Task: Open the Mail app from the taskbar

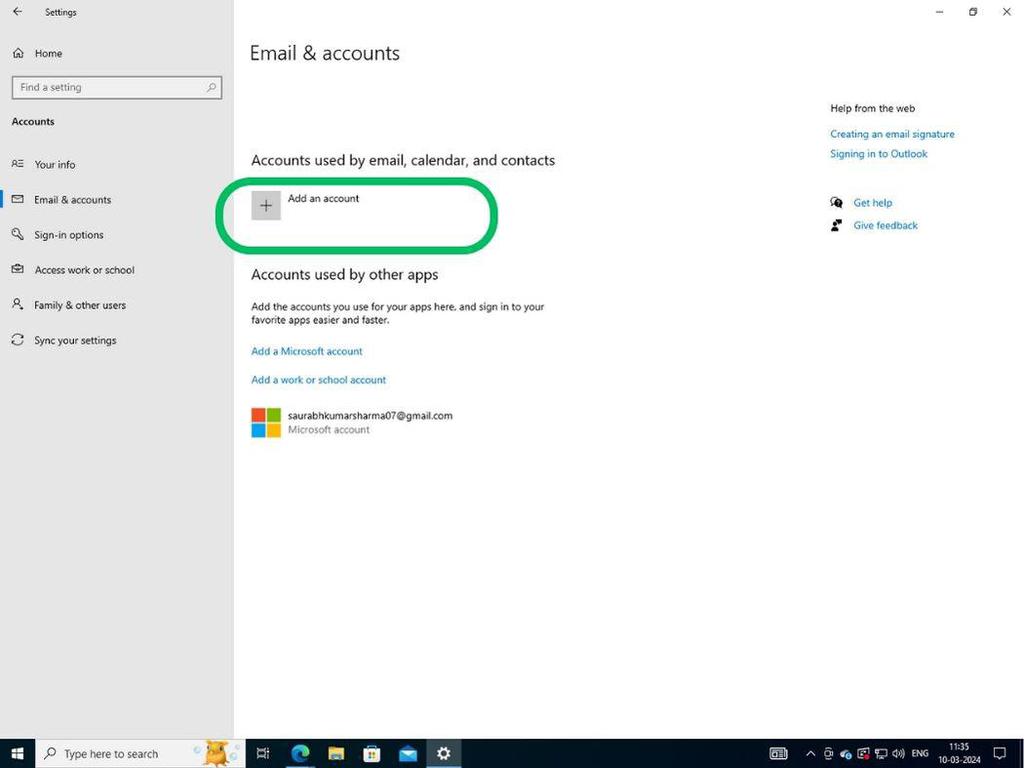Action: [x=408, y=754]
